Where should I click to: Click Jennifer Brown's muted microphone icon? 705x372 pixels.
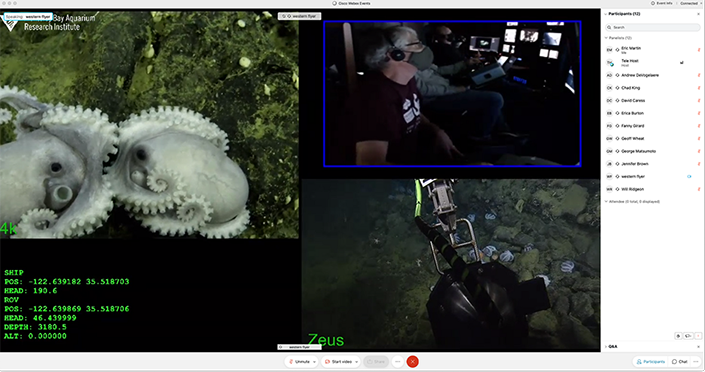click(x=699, y=164)
